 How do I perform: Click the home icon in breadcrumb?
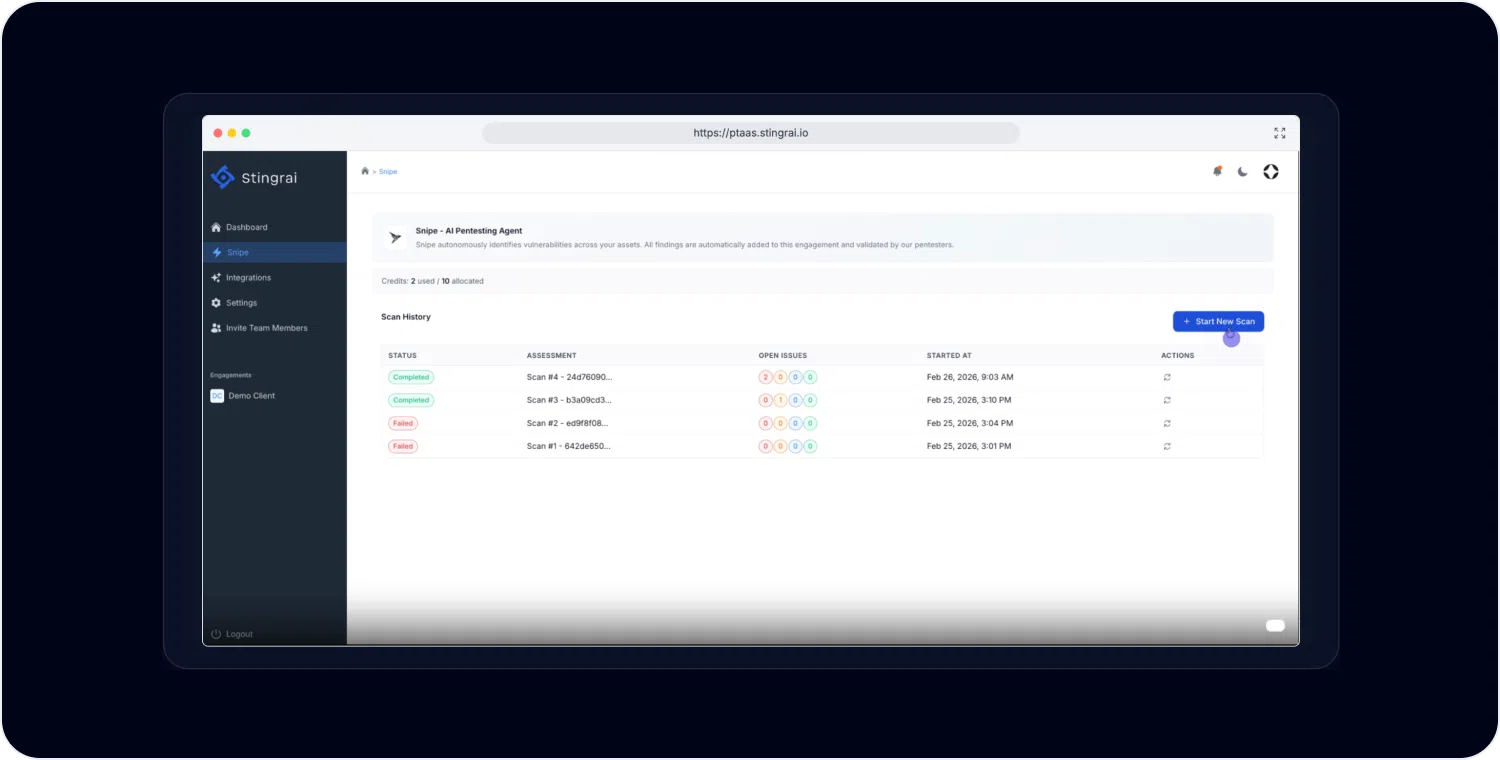pos(365,172)
